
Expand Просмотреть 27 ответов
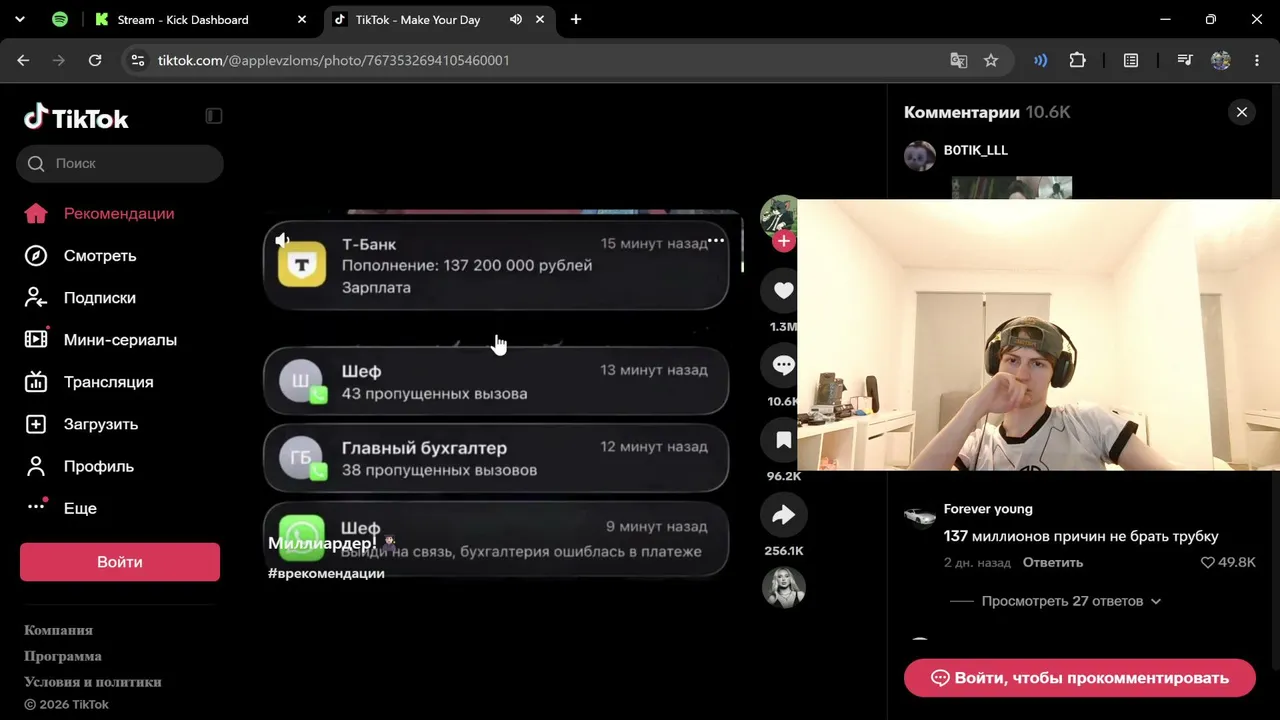1071,601
